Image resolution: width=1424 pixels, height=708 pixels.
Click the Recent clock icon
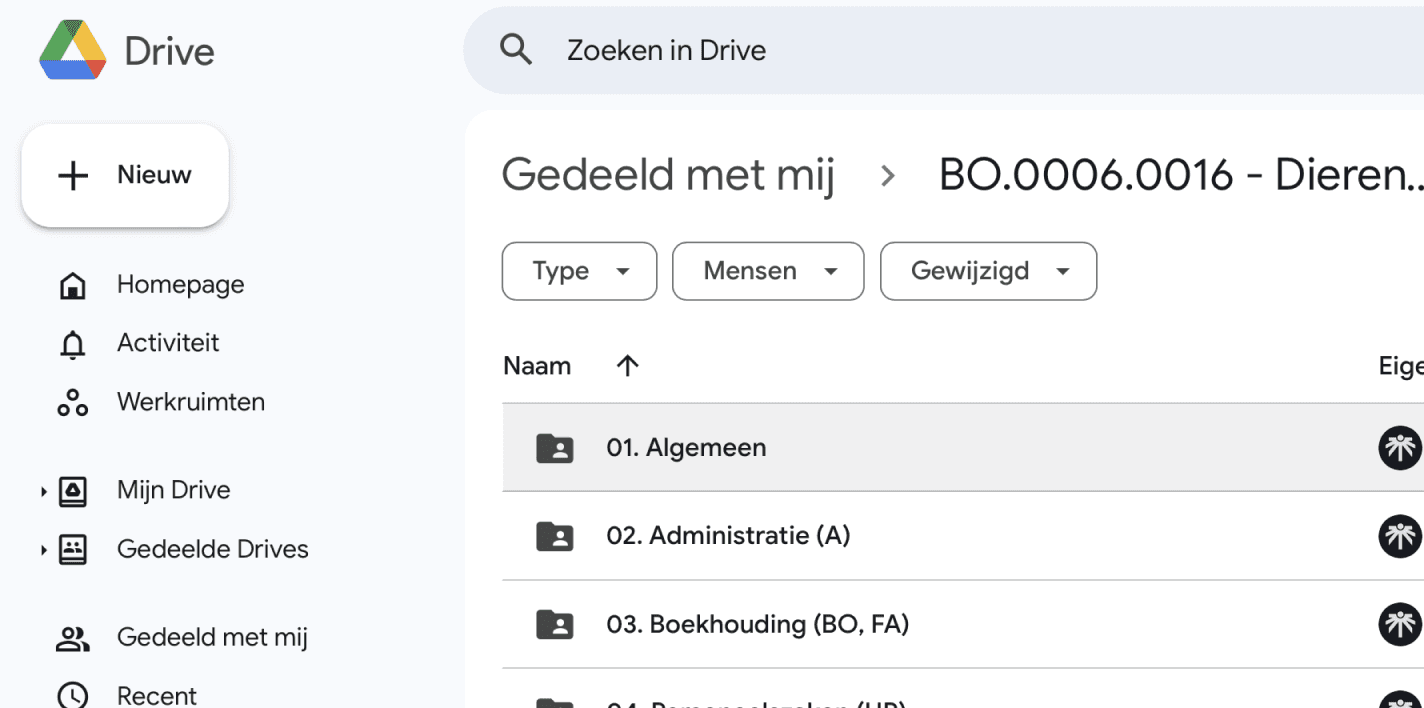[72, 696]
